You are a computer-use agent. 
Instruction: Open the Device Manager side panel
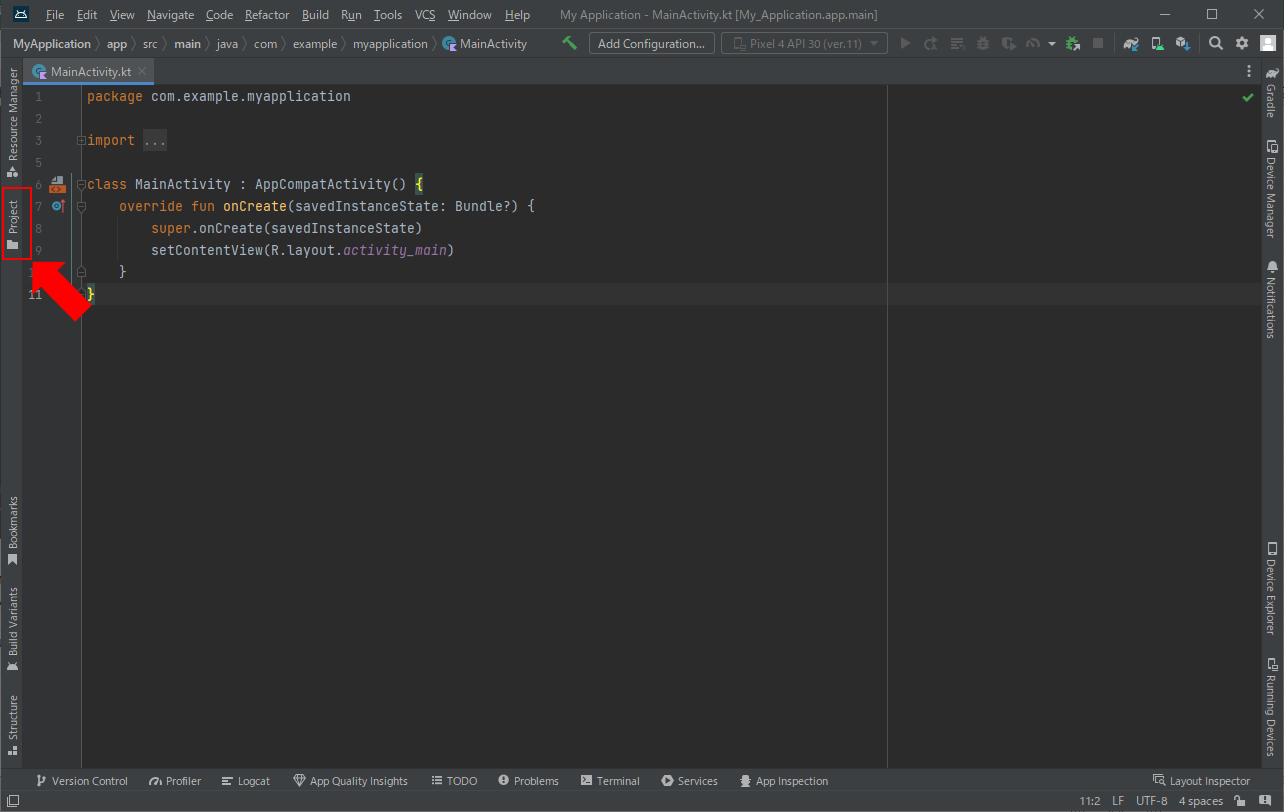[1271, 187]
